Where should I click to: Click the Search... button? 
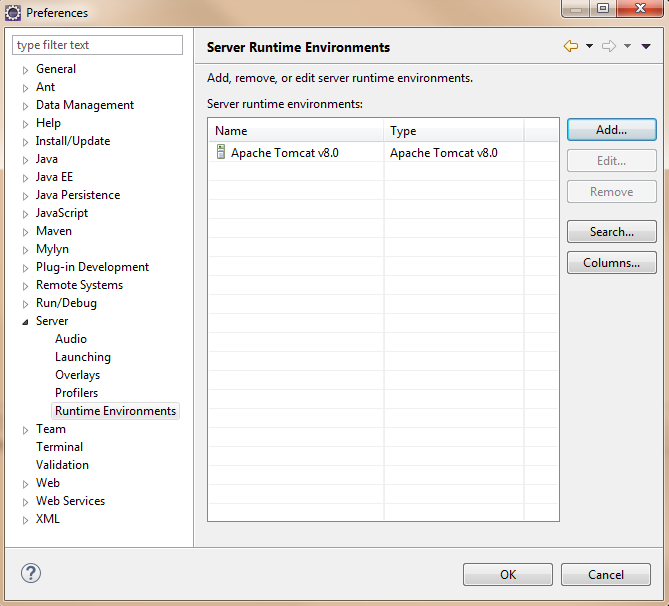[611, 232]
